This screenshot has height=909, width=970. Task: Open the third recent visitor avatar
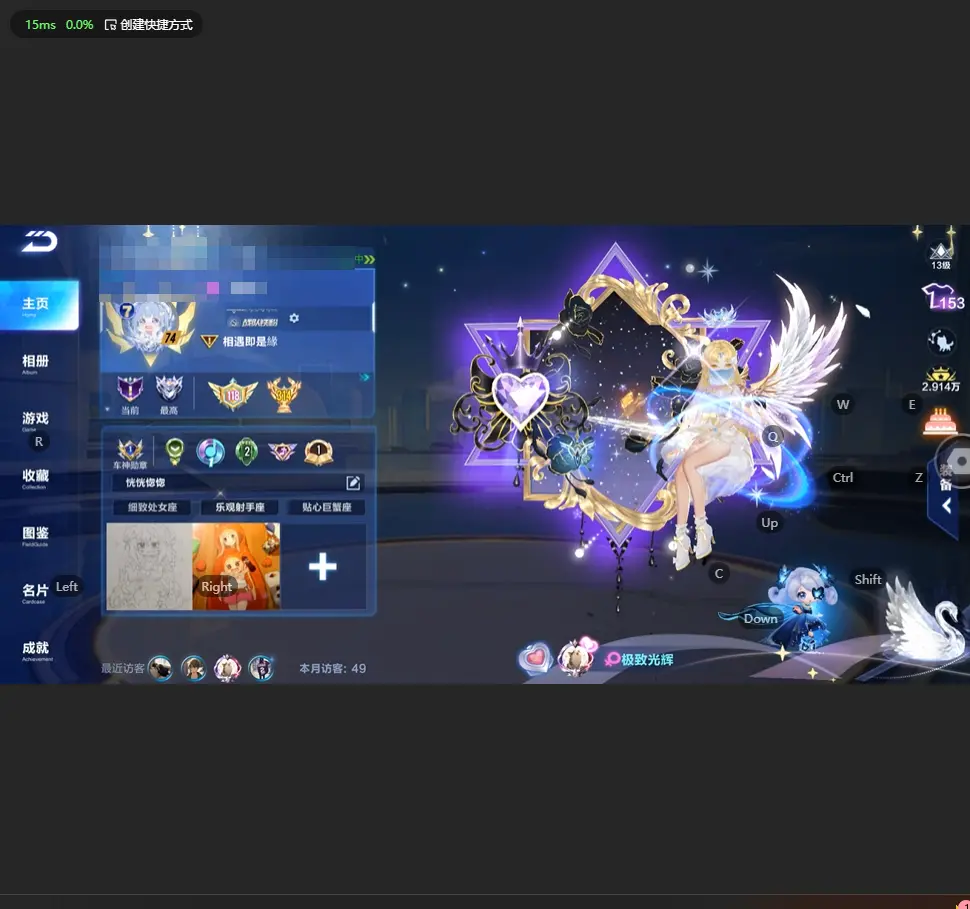coord(227,668)
